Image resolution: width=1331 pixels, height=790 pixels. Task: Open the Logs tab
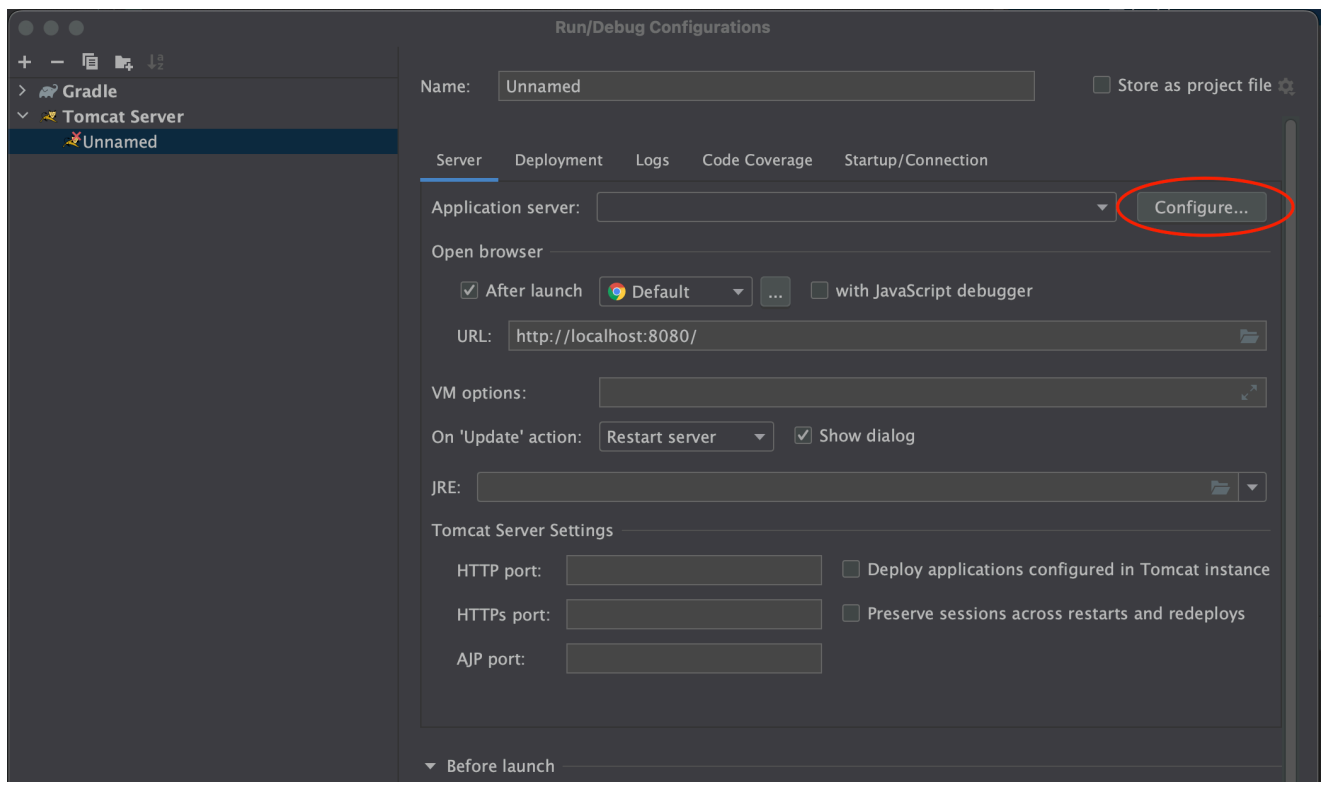pyautogui.click(x=652, y=160)
